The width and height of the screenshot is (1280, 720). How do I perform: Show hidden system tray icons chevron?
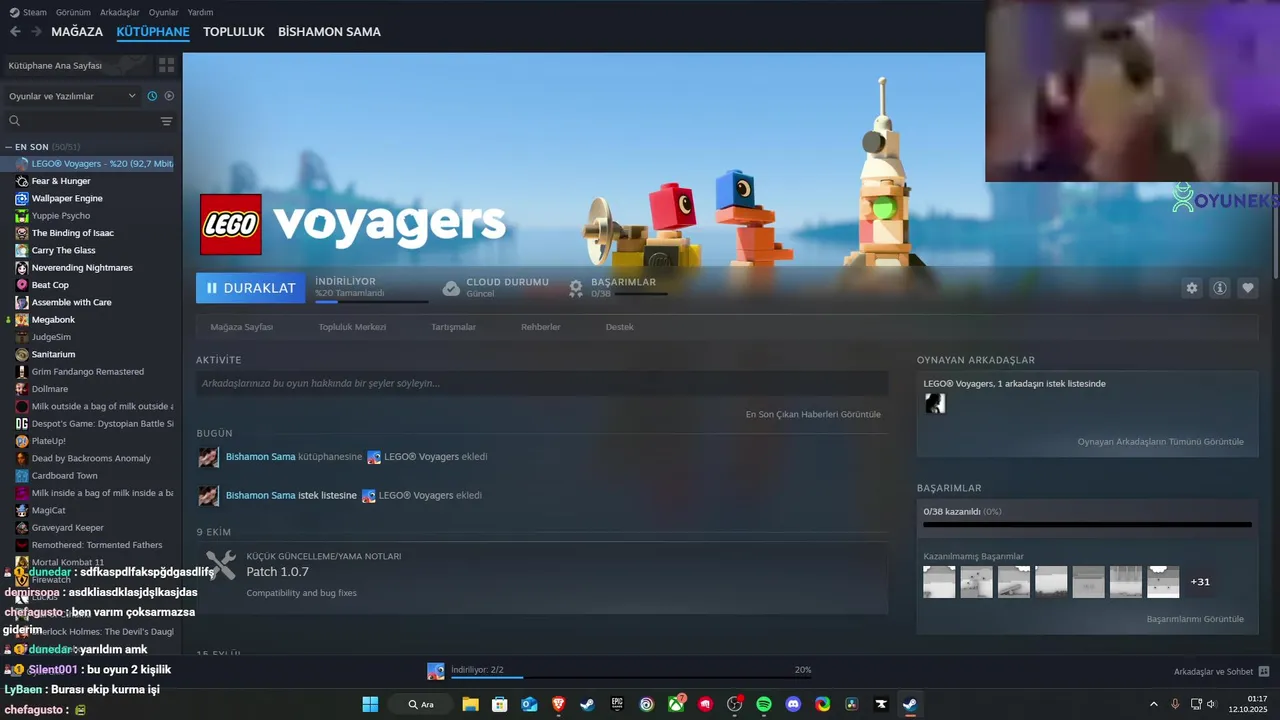pyautogui.click(x=1153, y=704)
